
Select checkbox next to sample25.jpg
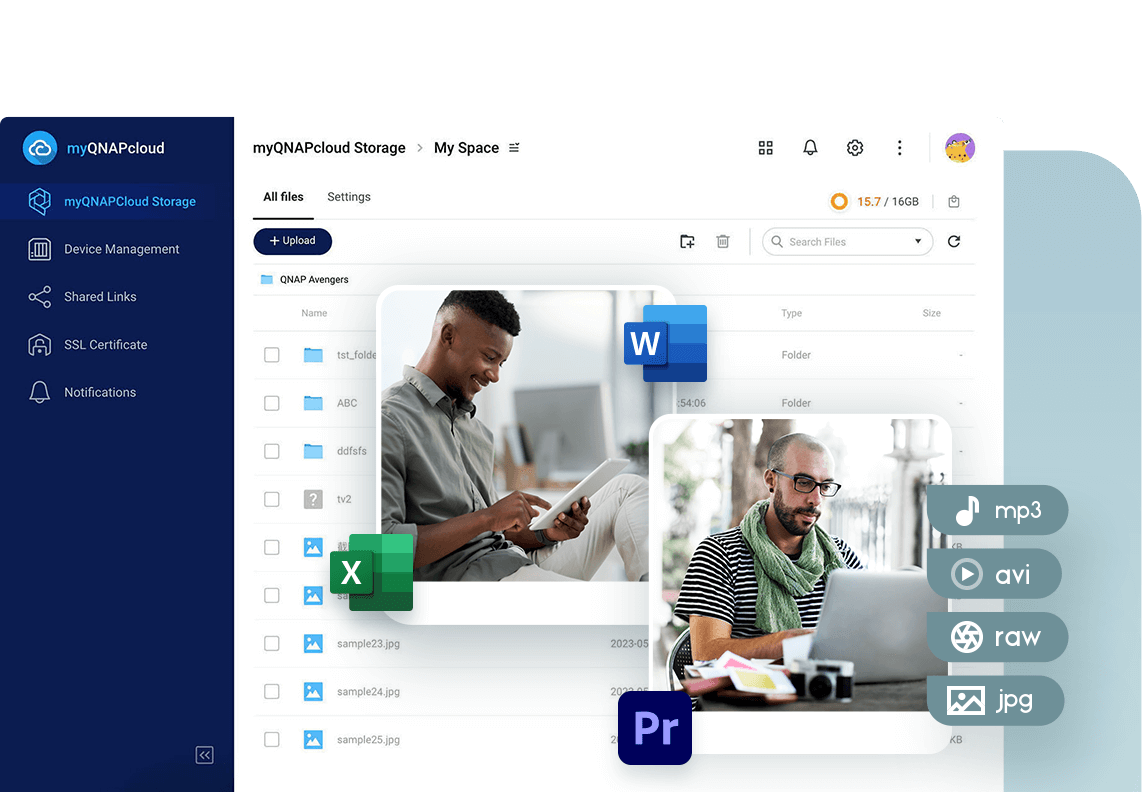271,740
